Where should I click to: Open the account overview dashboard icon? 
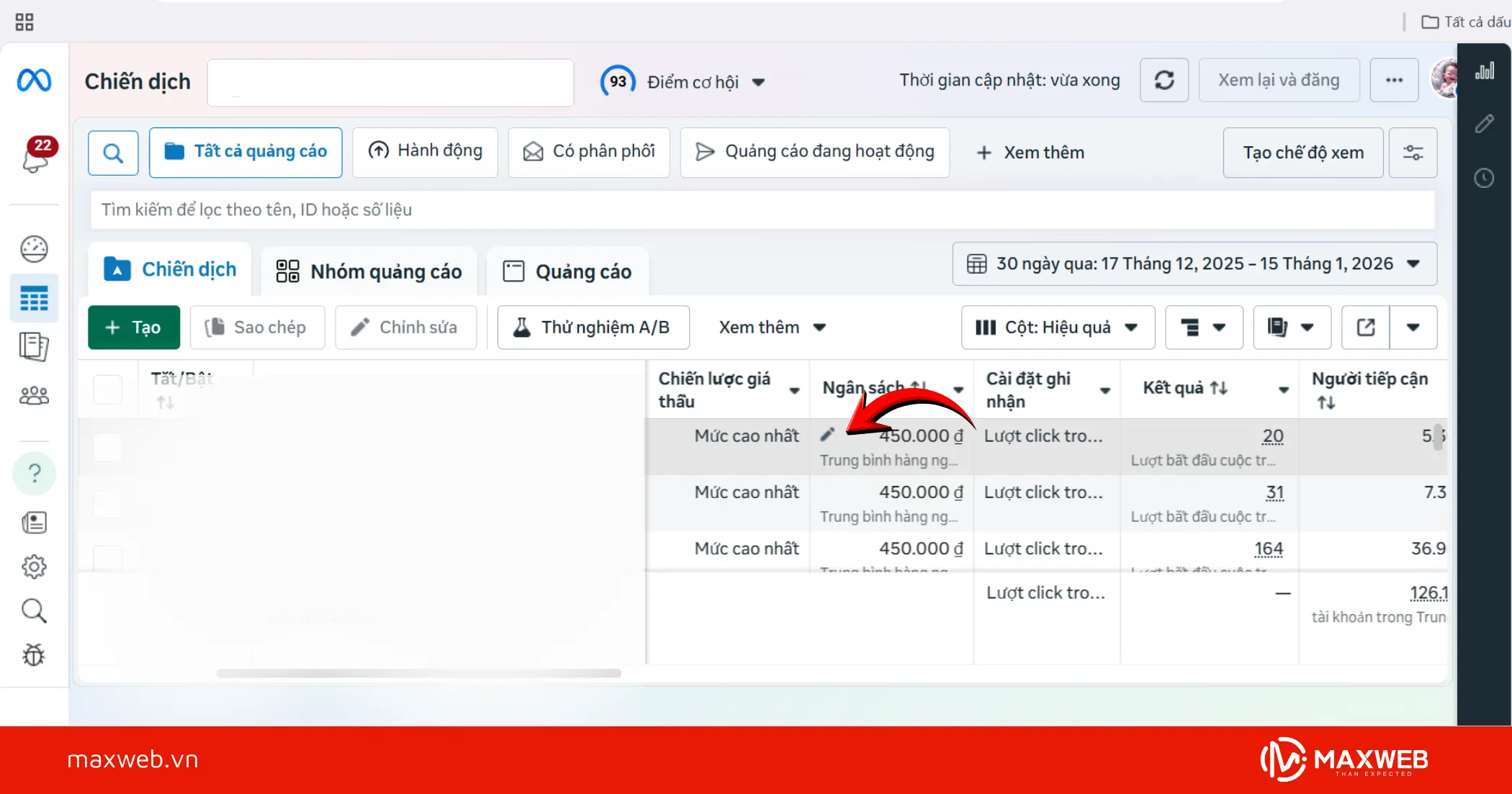click(x=34, y=249)
